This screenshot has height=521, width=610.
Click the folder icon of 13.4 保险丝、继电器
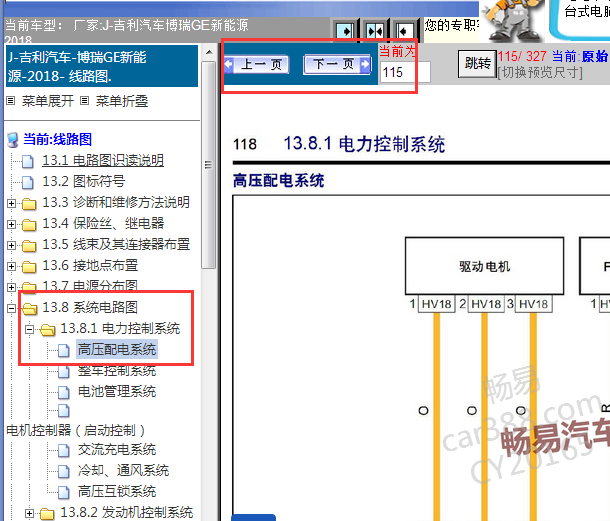[x=29, y=225]
